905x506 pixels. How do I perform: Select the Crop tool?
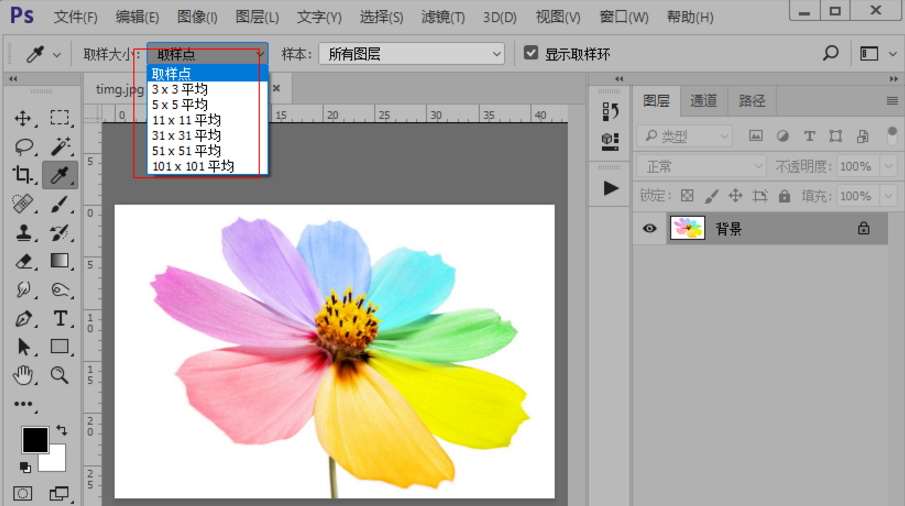(23, 176)
